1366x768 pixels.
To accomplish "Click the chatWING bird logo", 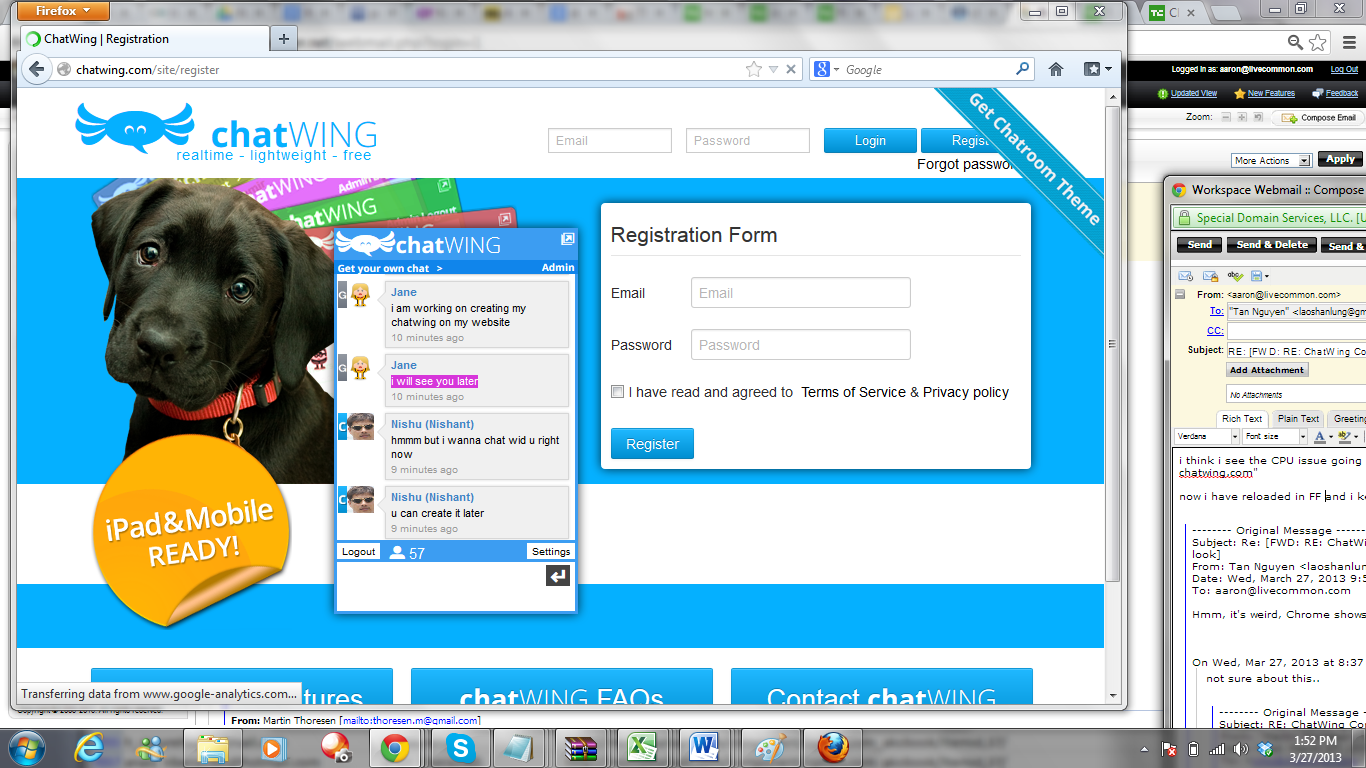I will point(135,127).
